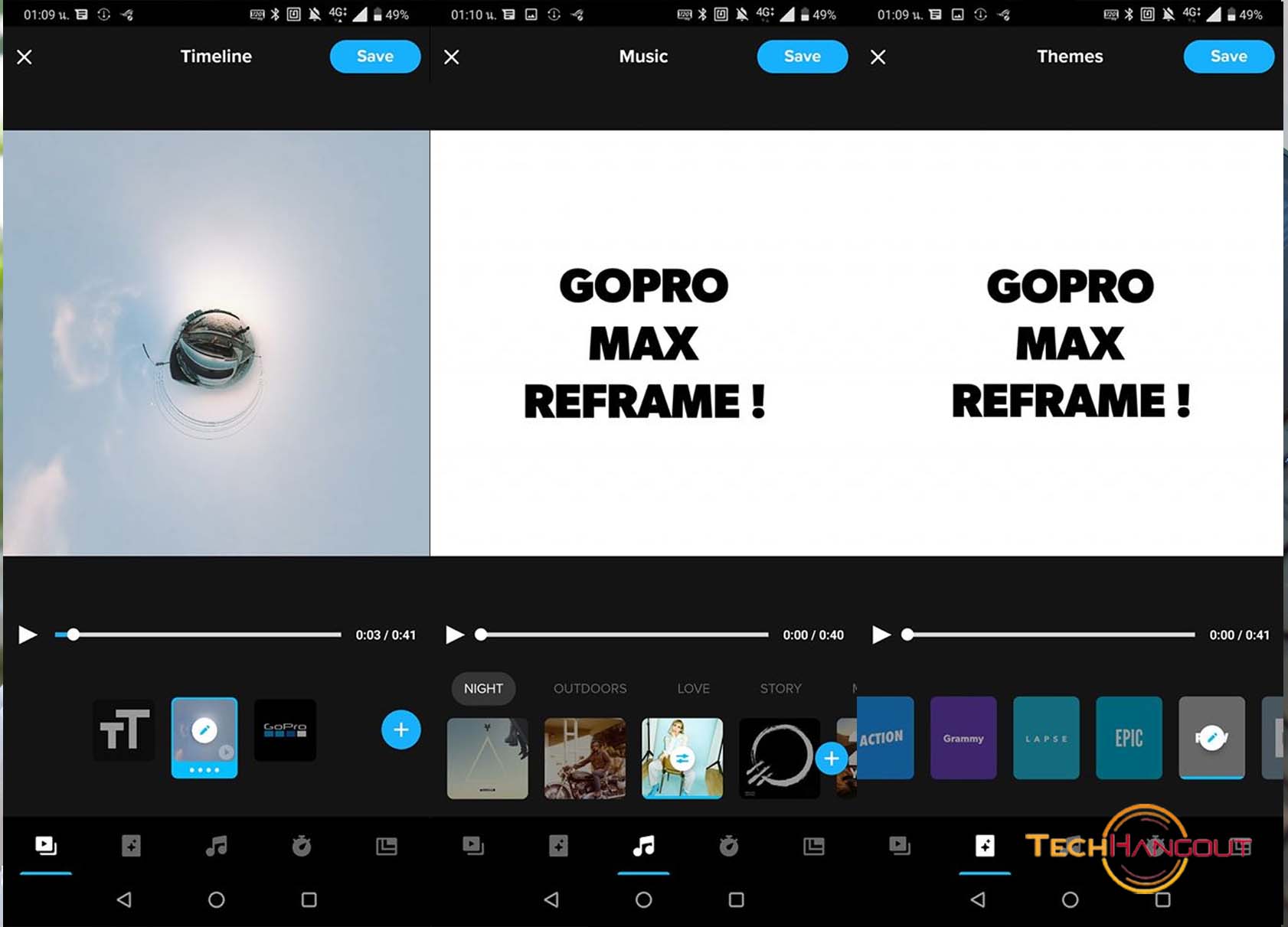Image resolution: width=1288 pixels, height=927 pixels.
Task: Add custom music with Music plus button
Action: tap(832, 759)
